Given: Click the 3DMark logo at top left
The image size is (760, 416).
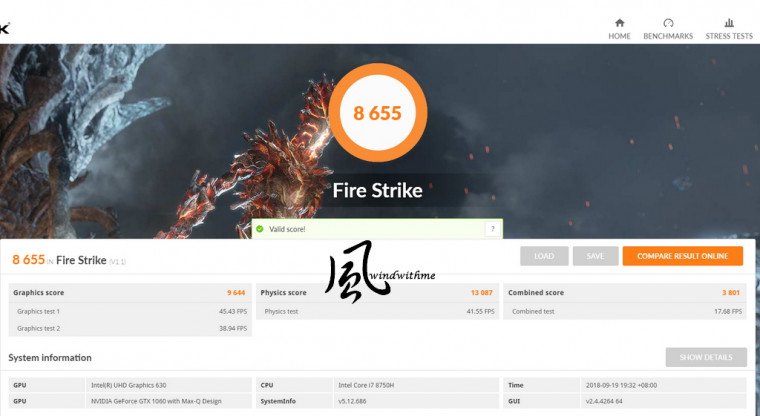Looking at the screenshot, I should click(x=4, y=29).
